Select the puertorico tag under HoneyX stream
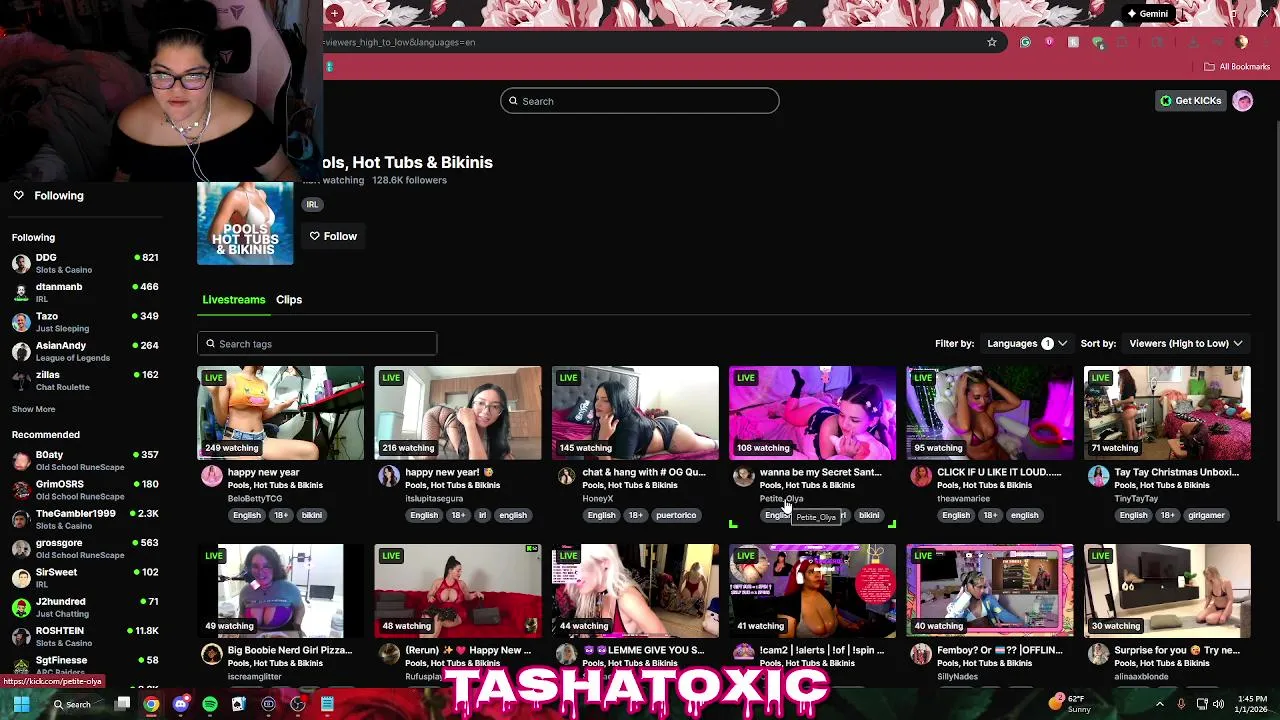 pos(676,515)
